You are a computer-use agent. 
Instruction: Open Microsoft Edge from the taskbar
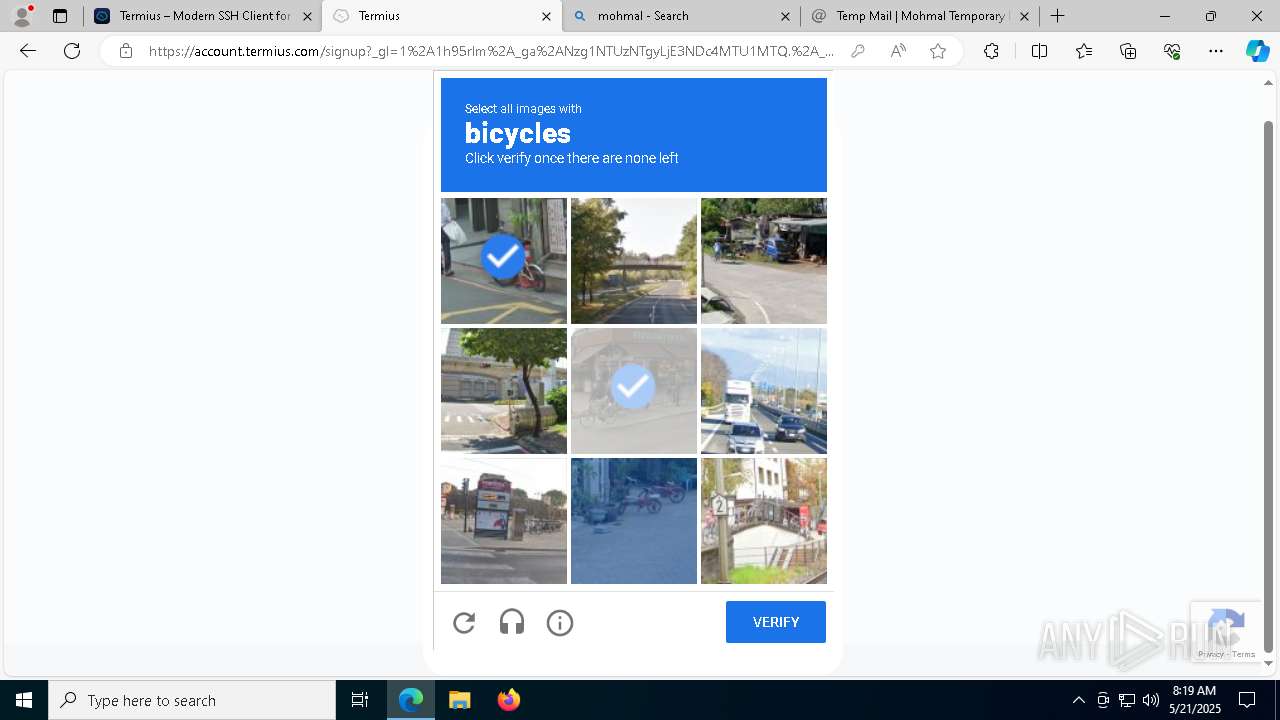(x=411, y=700)
